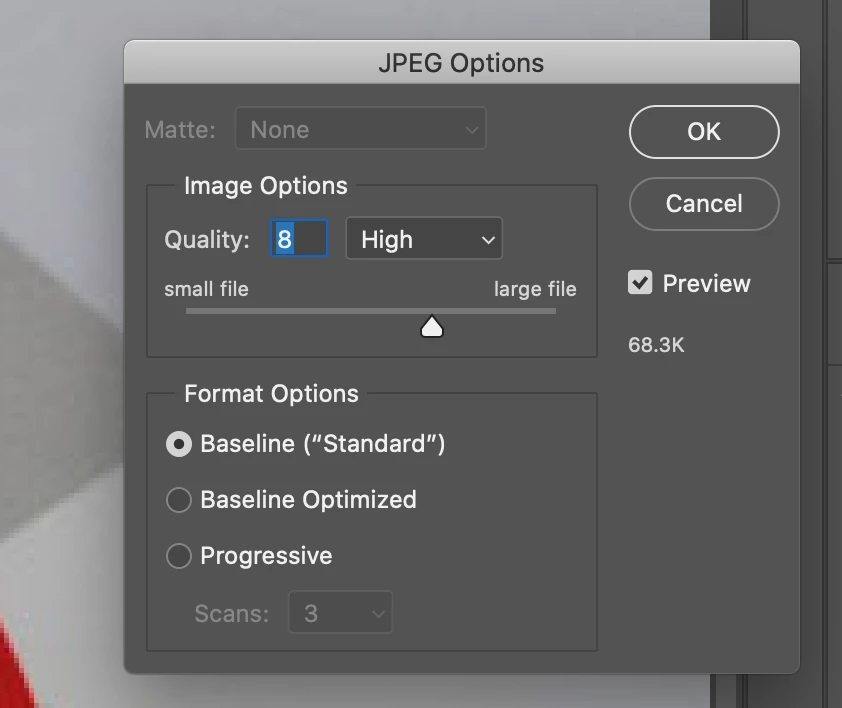
Task: Click the Quality value input field
Action: [x=299, y=239]
